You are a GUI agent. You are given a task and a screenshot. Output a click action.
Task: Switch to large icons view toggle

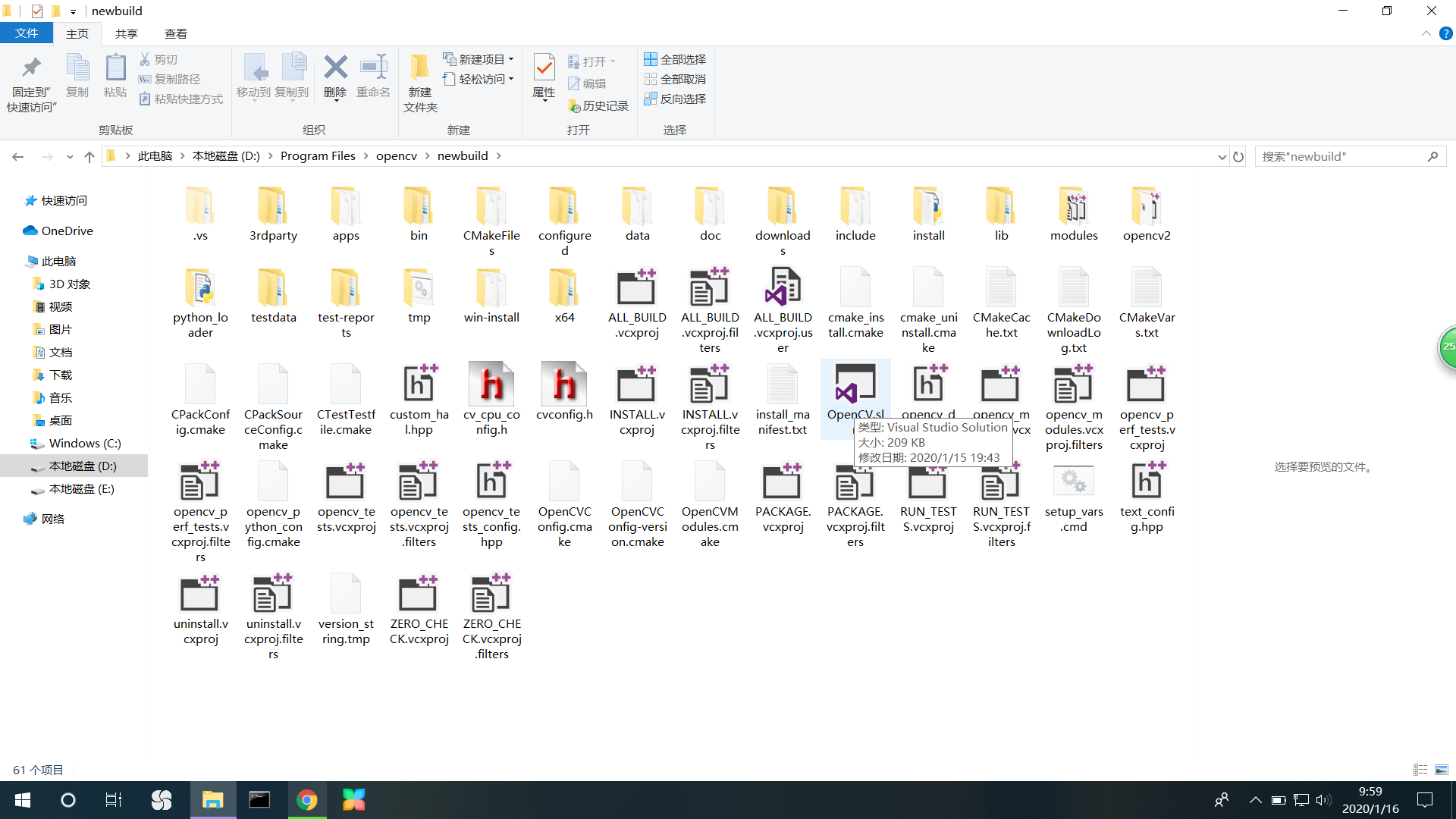[x=1442, y=770]
